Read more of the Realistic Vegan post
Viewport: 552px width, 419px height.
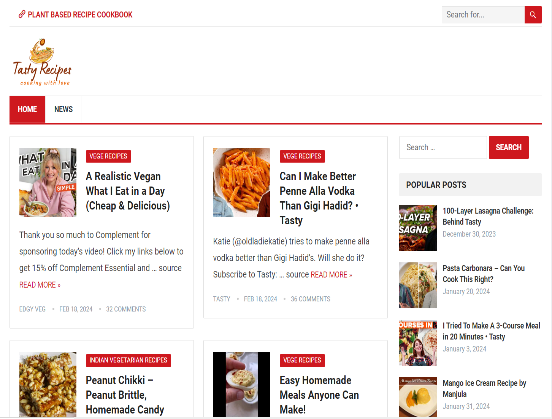(x=39, y=284)
